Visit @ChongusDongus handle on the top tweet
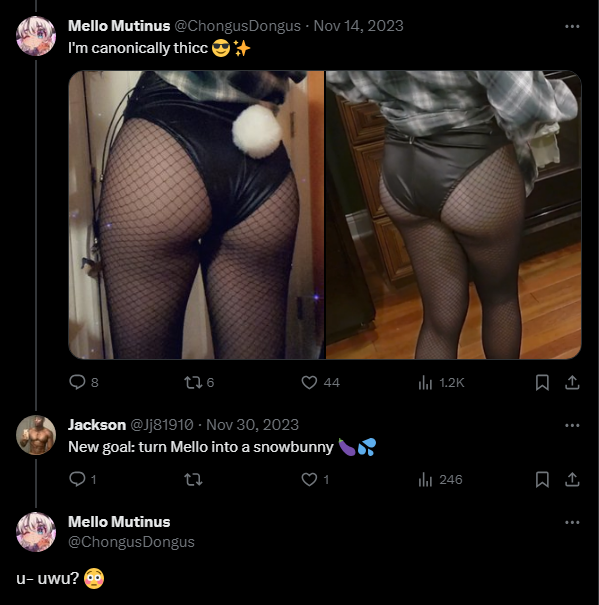The image size is (599, 605). pos(237,26)
